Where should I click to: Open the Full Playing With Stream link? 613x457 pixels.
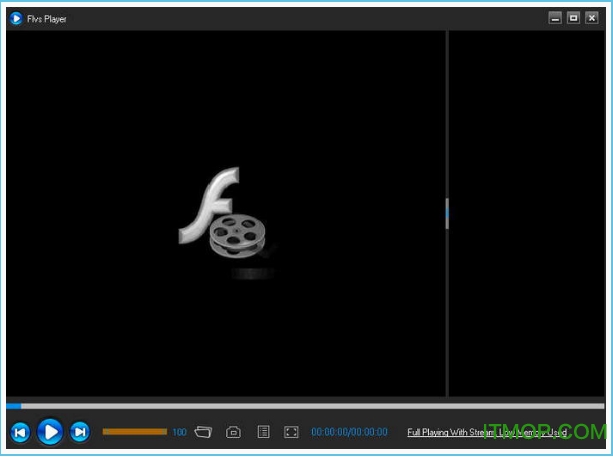point(487,432)
